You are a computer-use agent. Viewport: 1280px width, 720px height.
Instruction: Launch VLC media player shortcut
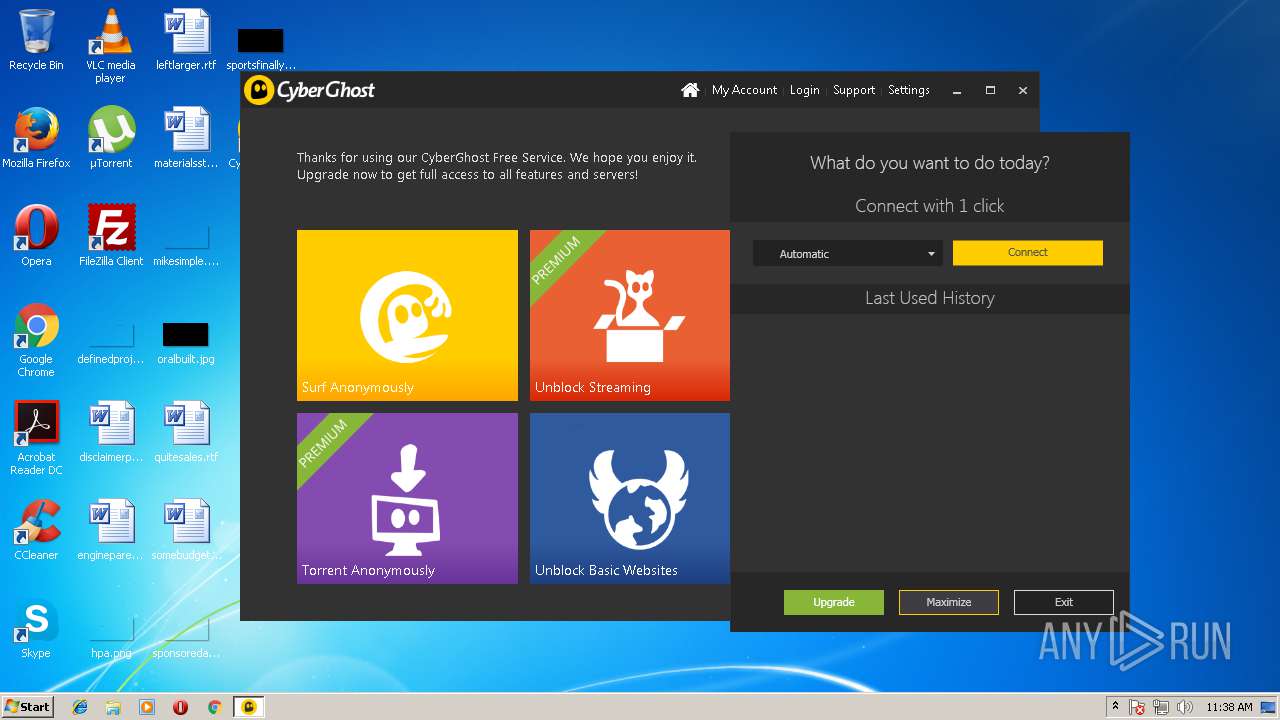pos(110,46)
